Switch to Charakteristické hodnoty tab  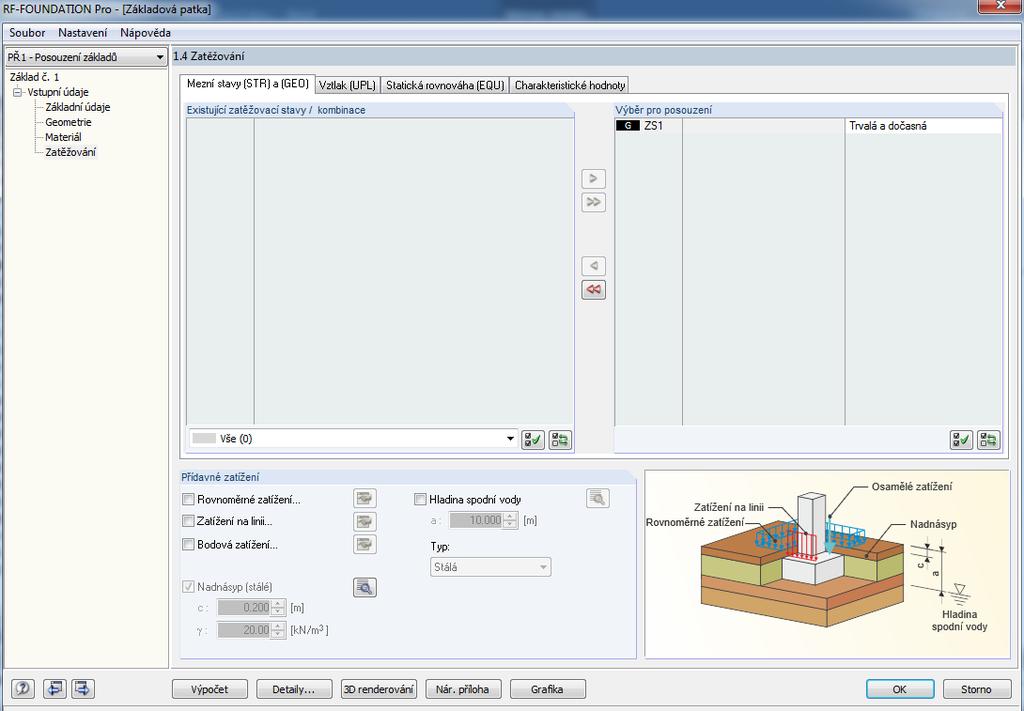[569, 85]
